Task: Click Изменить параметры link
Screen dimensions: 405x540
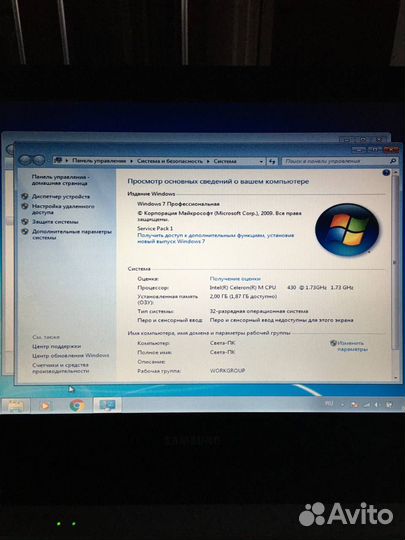Action: tap(352, 346)
